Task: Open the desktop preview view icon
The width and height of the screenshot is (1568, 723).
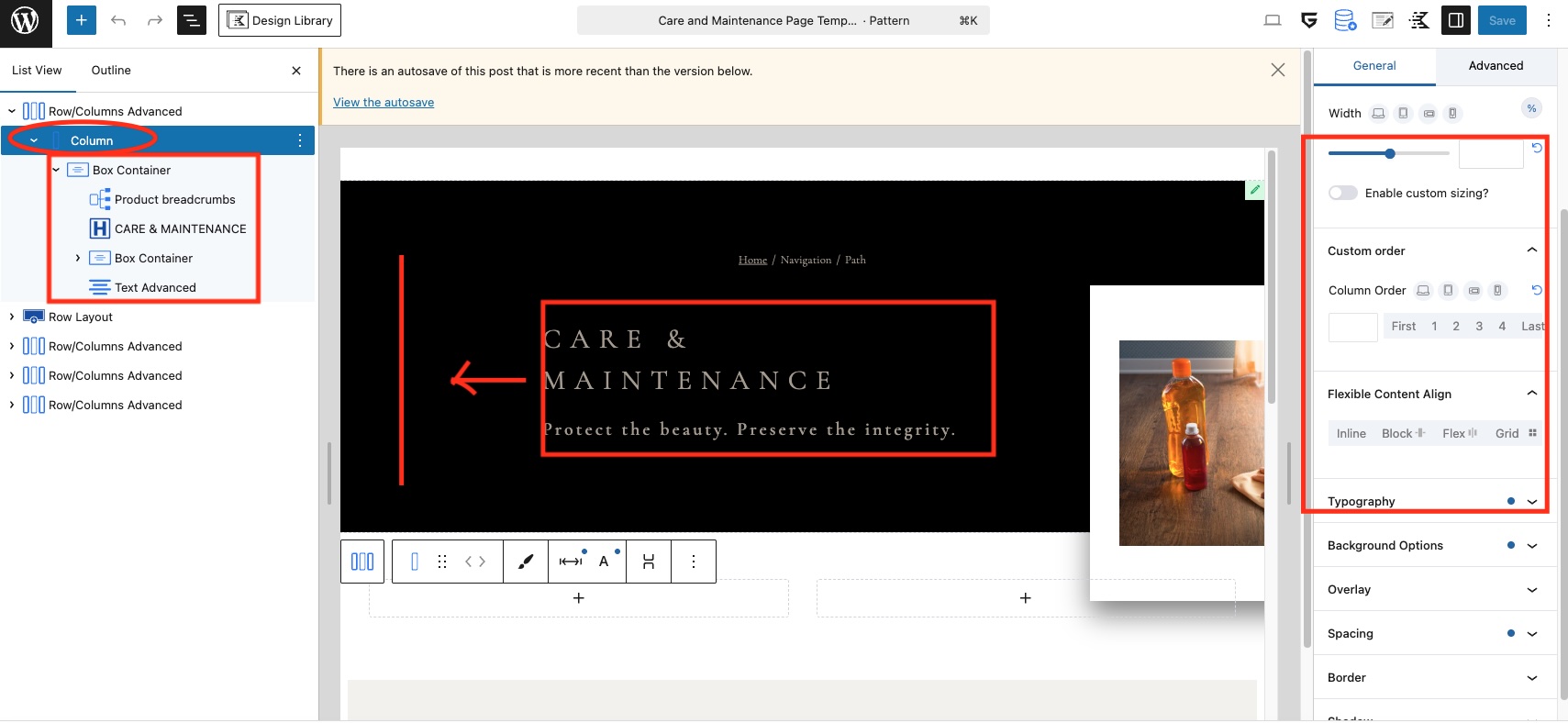Action: 1273,20
